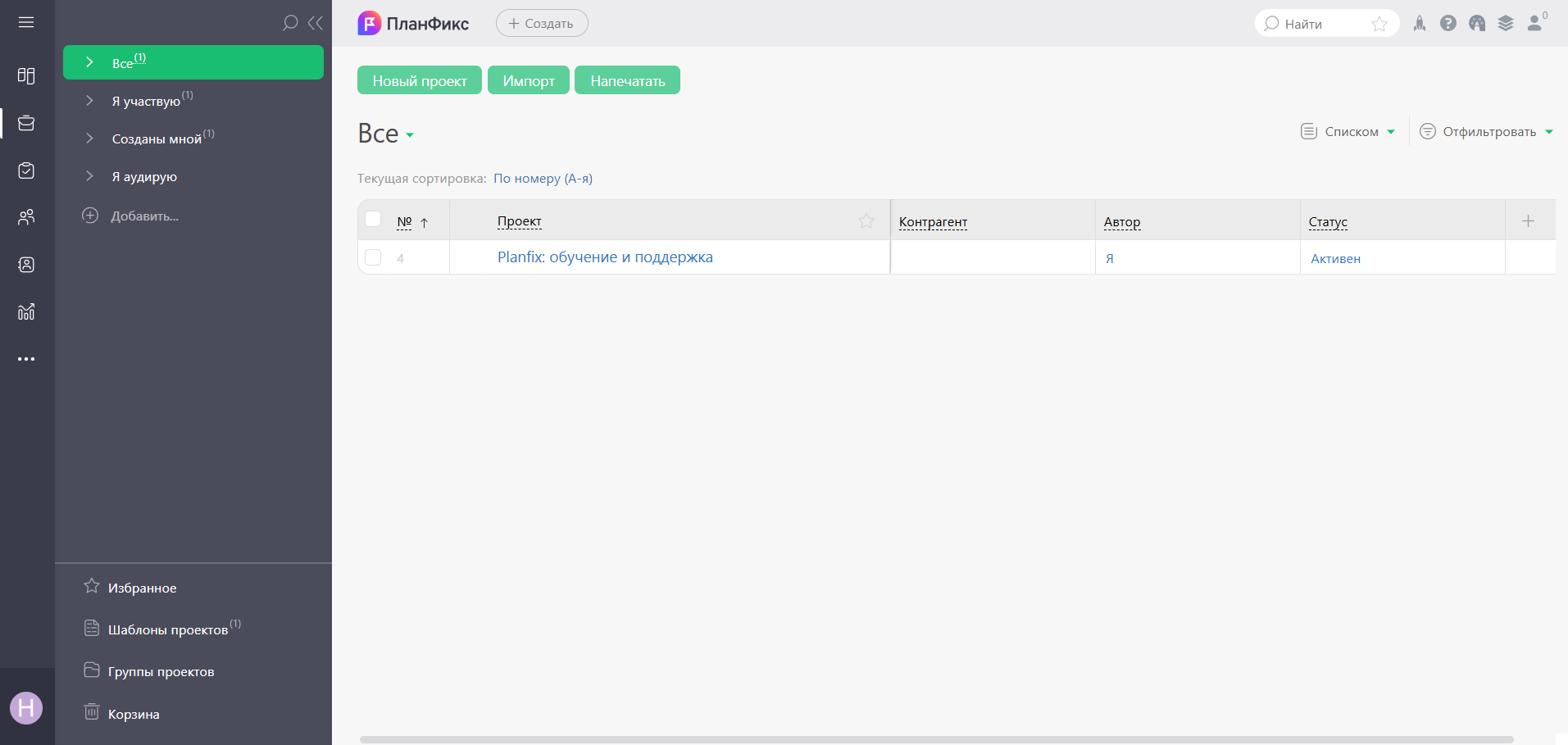Open the Списком view dropdown
Viewport: 1568px width, 745px height.
point(1348,132)
